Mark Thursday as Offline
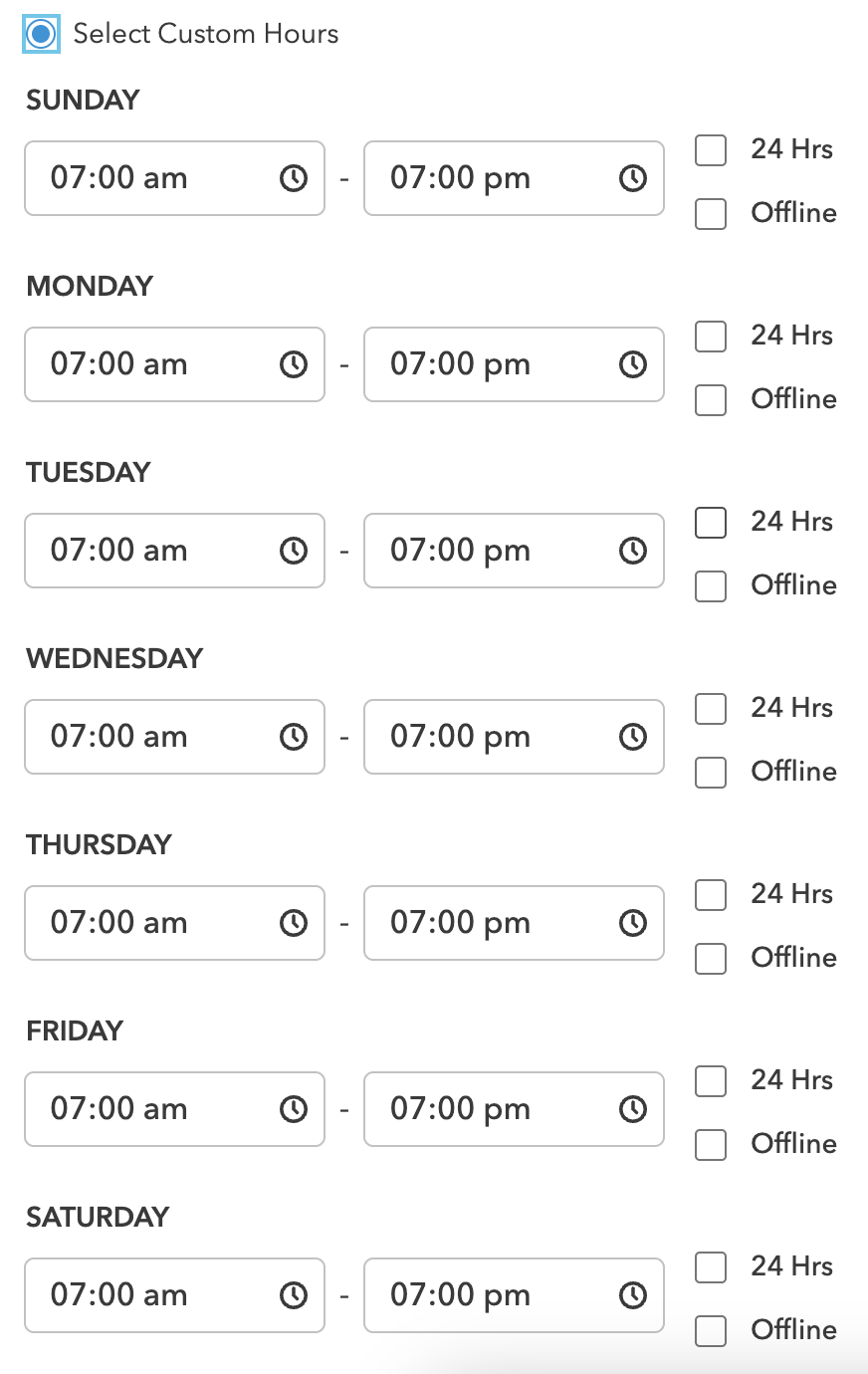 coord(711,959)
